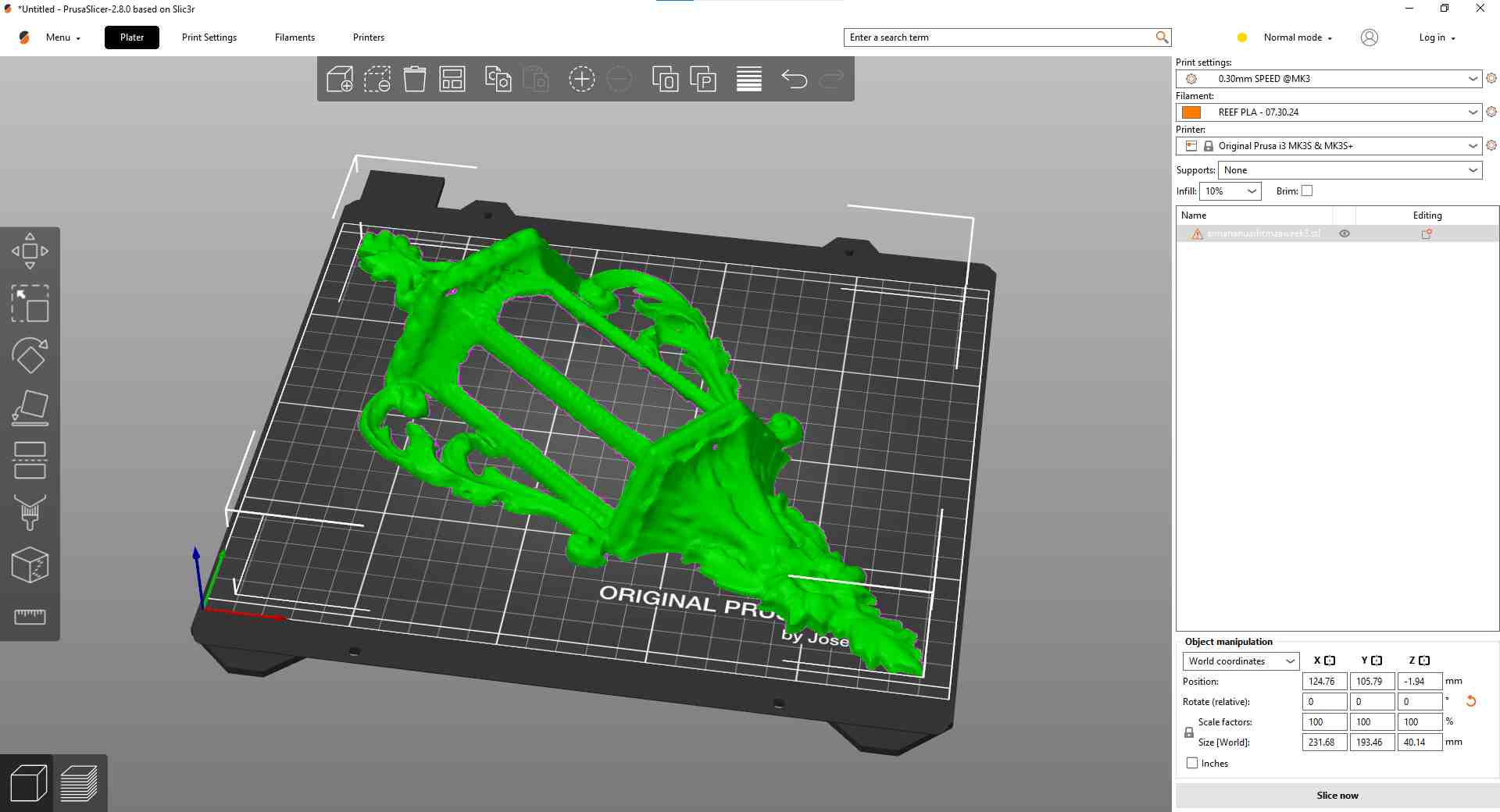Screen dimensions: 1500x812
Task: Select the Scale gizmo tool
Action: pyautogui.click(x=30, y=304)
